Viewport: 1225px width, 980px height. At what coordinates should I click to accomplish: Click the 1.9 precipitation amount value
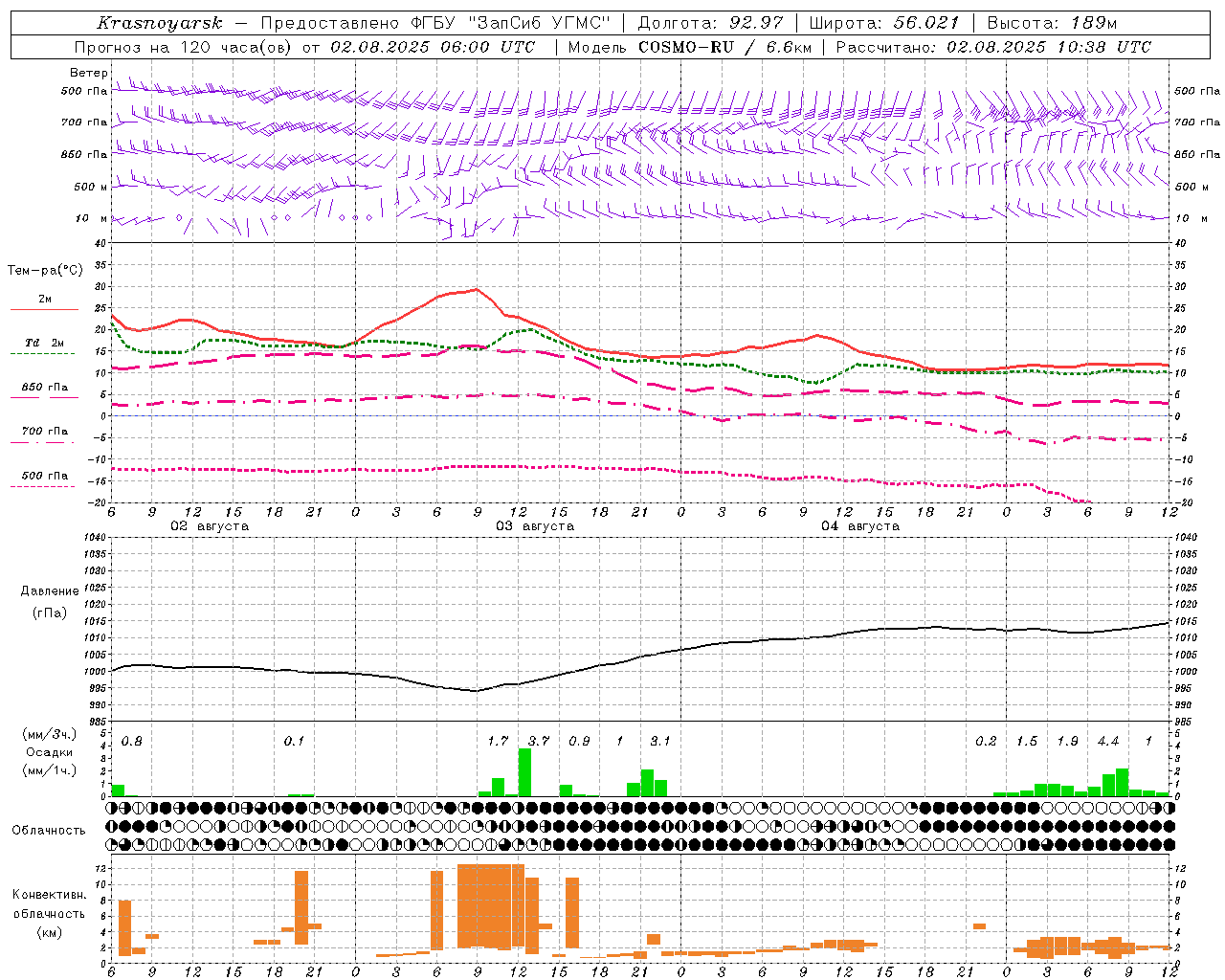(x=1067, y=741)
